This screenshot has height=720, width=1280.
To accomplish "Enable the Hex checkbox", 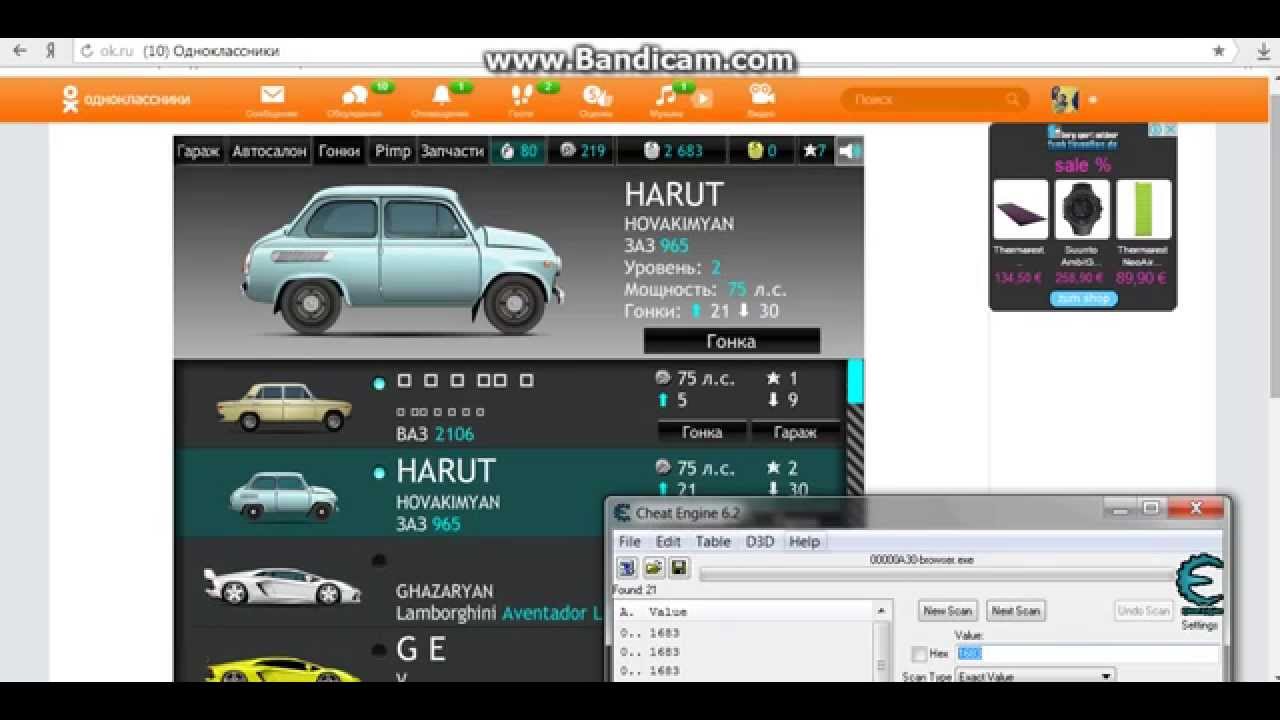I will (x=919, y=654).
